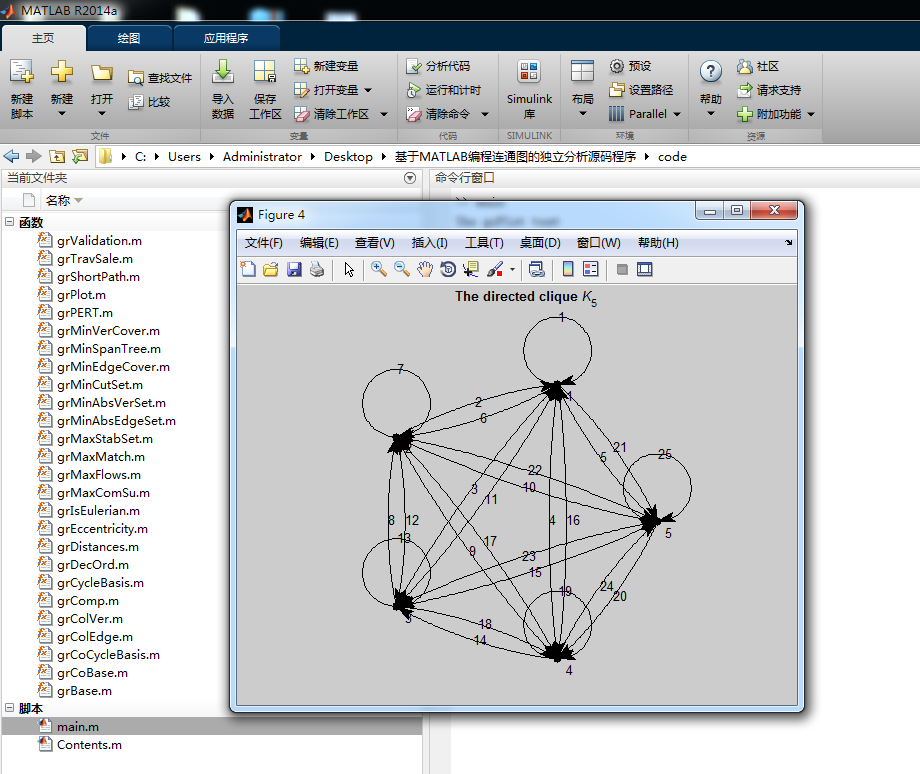Viewport: 920px width, 774px height.
Task: Open the Open Variable (打开变量) dropdown
Action: click(368, 90)
